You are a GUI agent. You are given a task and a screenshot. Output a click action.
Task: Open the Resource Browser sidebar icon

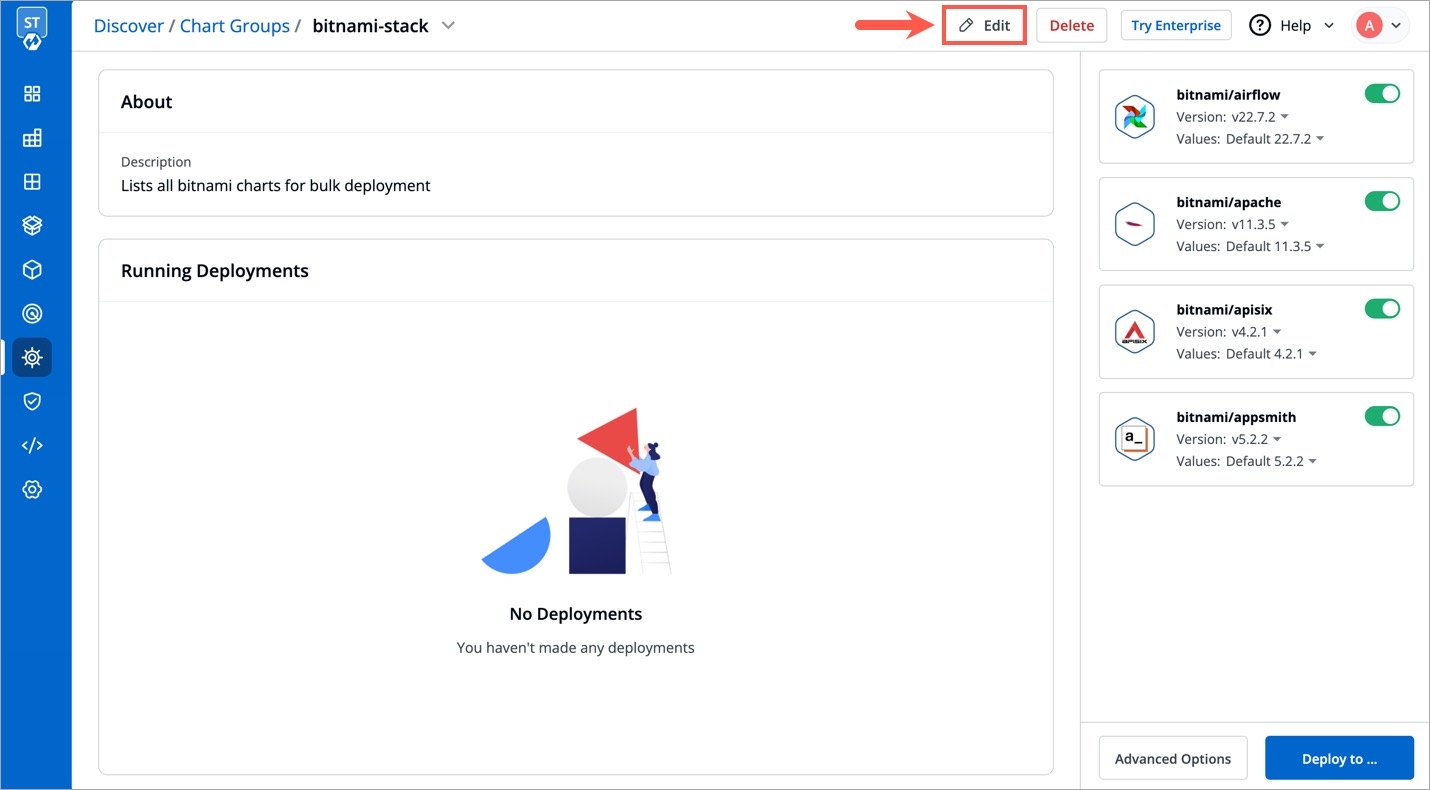[x=32, y=182]
